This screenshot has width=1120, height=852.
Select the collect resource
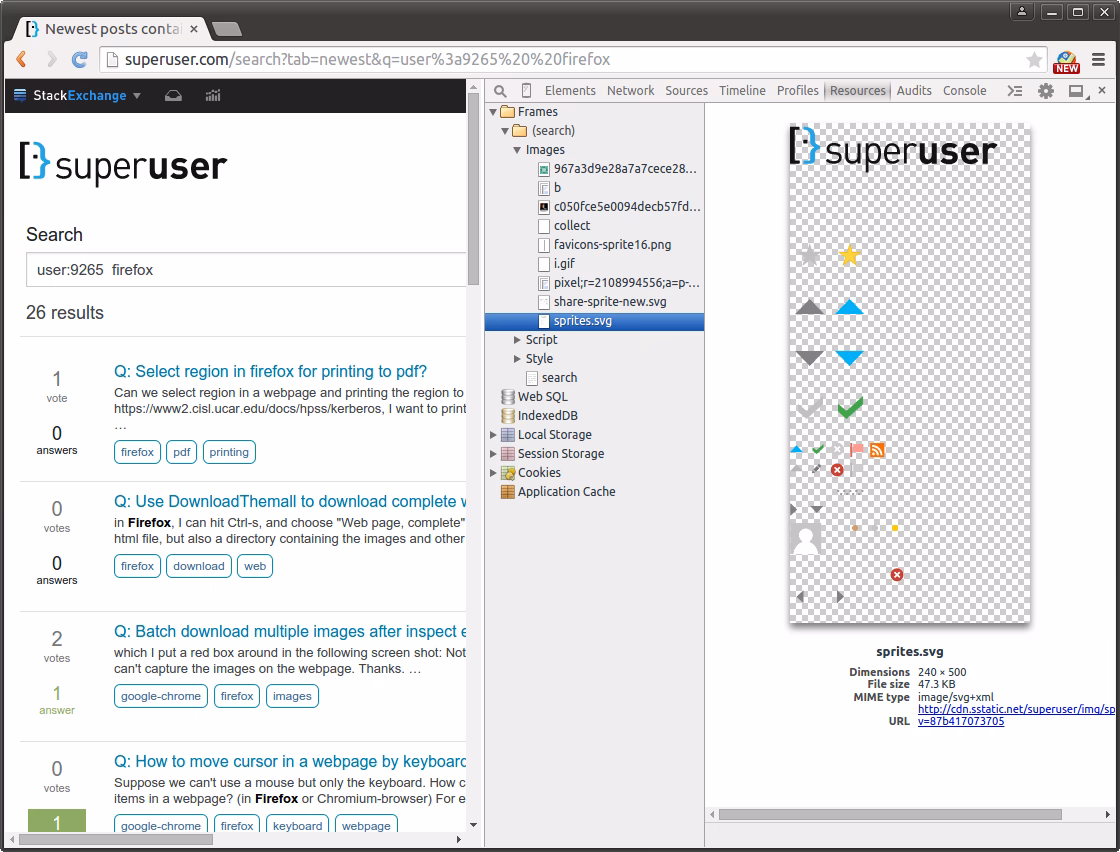(x=572, y=226)
